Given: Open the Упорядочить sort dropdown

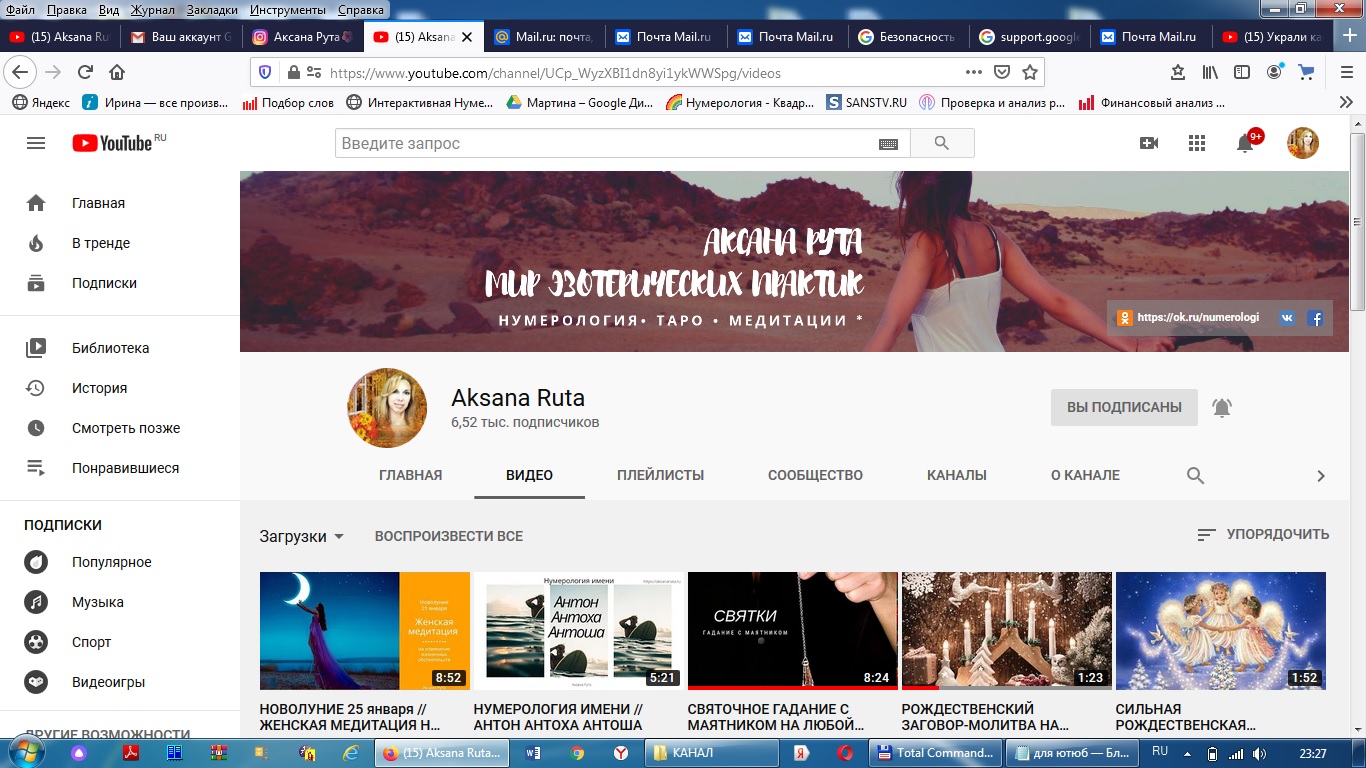Looking at the screenshot, I should tap(1263, 535).
